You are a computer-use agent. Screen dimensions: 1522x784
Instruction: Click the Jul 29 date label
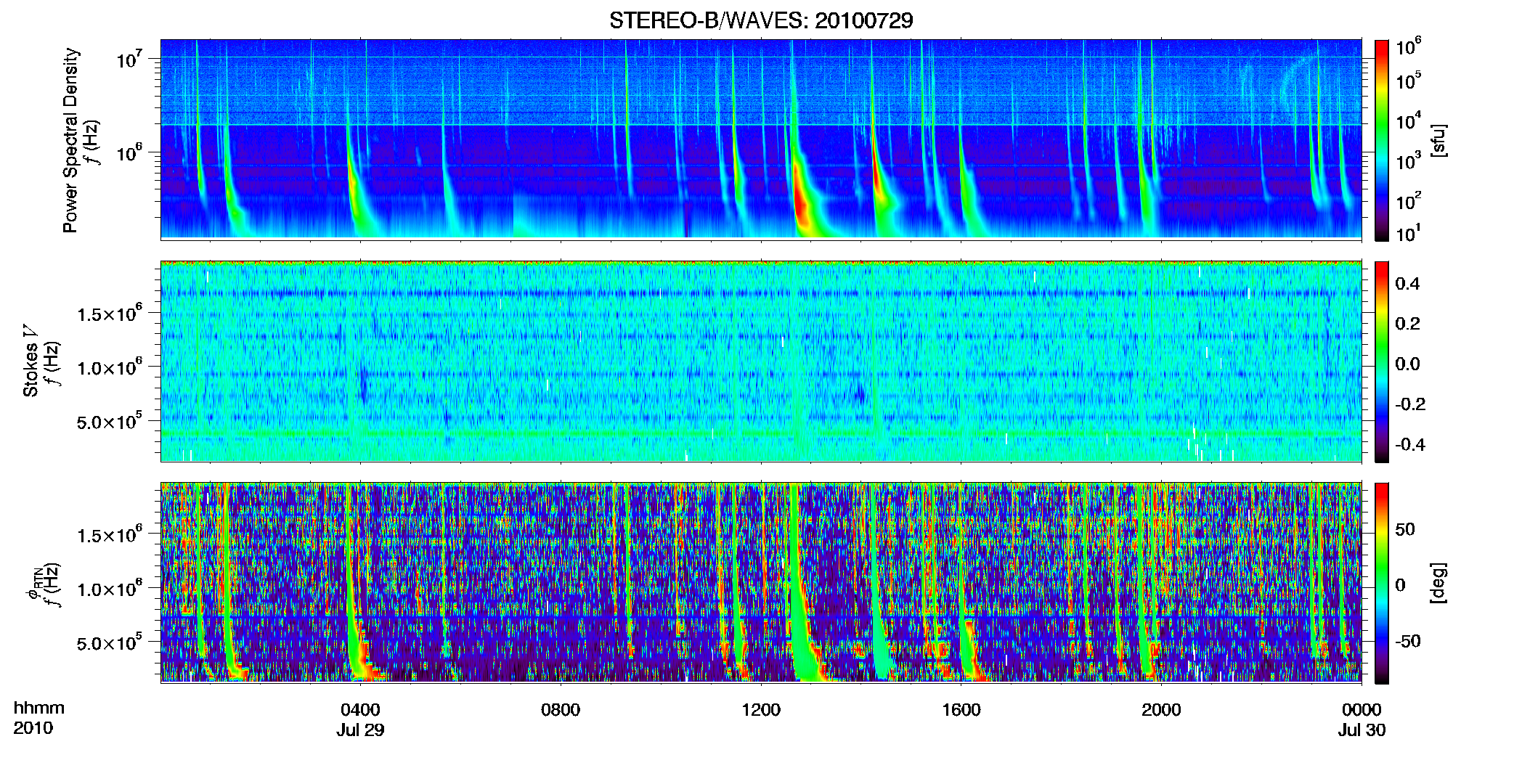(360, 730)
